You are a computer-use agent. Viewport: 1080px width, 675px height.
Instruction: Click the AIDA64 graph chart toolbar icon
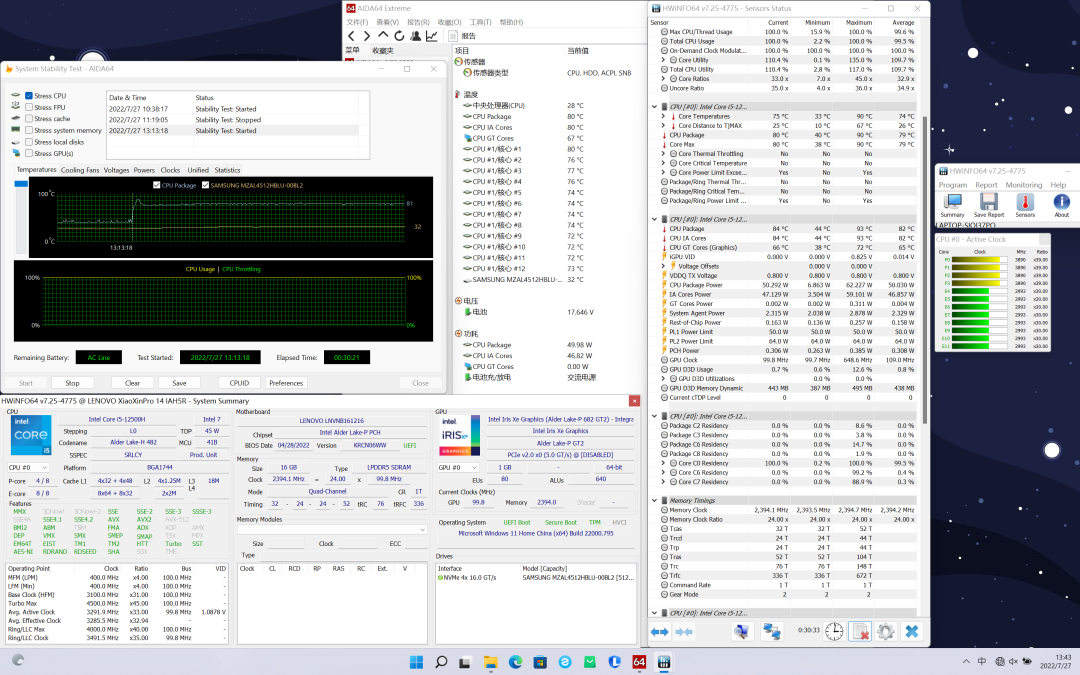432,36
